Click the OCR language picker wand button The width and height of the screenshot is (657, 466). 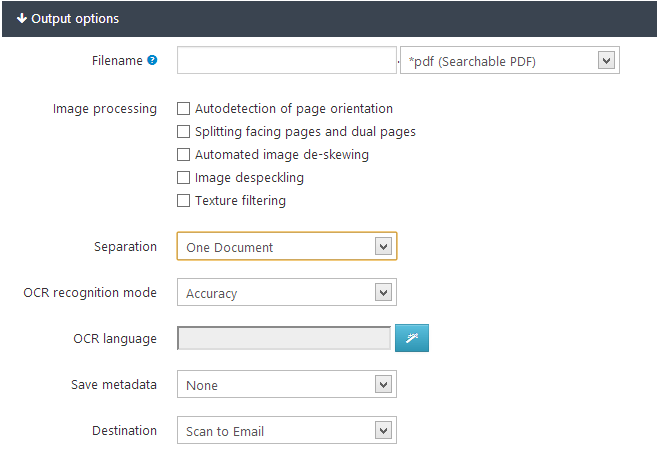[412, 339]
